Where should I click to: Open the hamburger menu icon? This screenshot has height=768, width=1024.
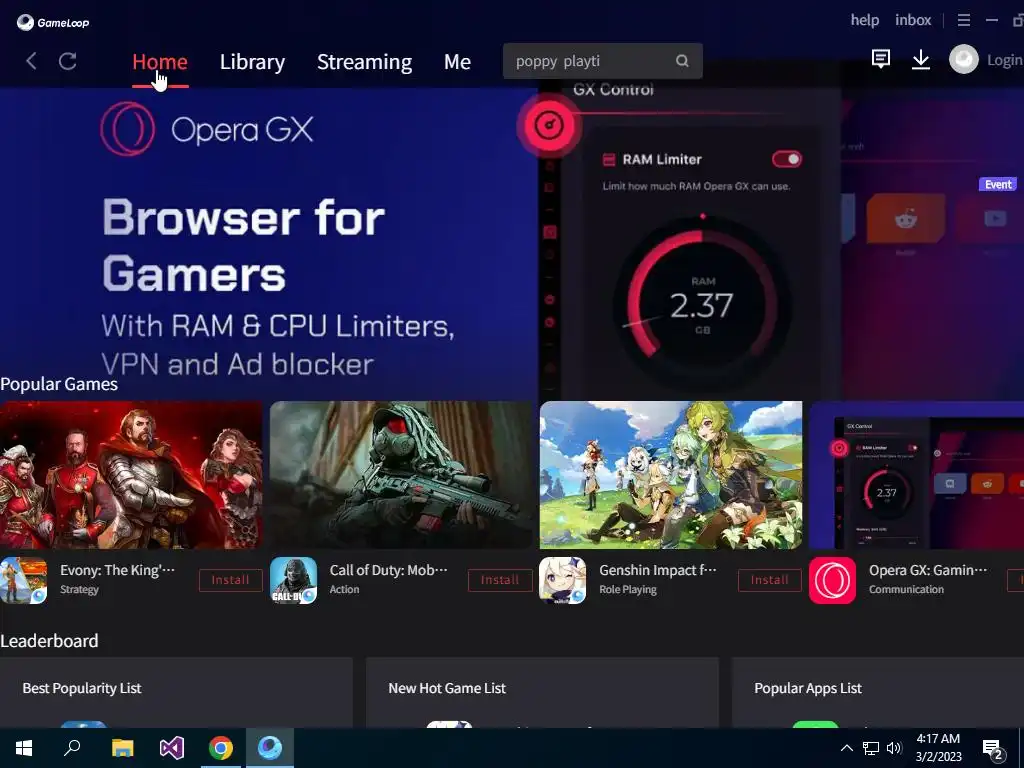964,20
